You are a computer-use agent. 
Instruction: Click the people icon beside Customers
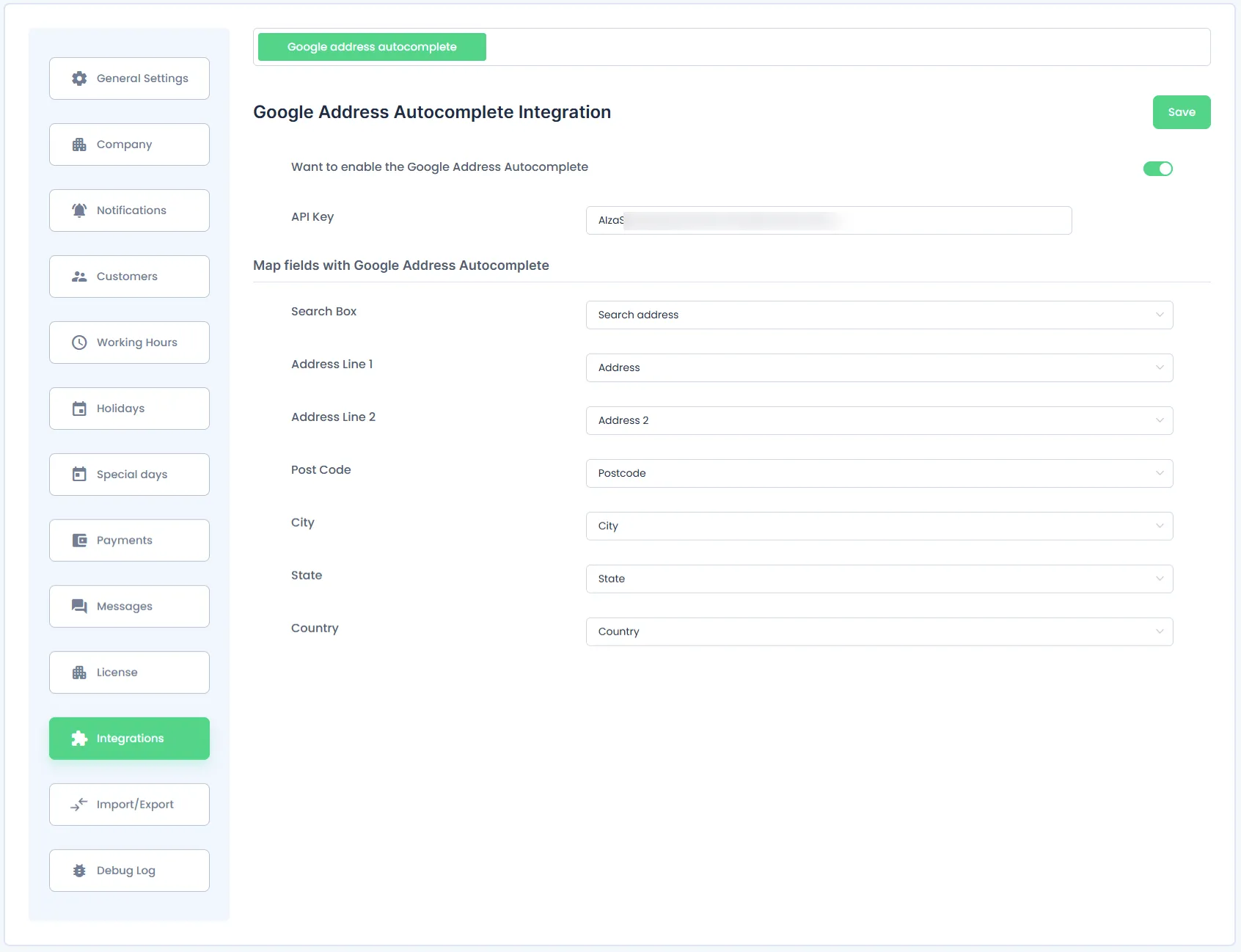pos(79,277)
